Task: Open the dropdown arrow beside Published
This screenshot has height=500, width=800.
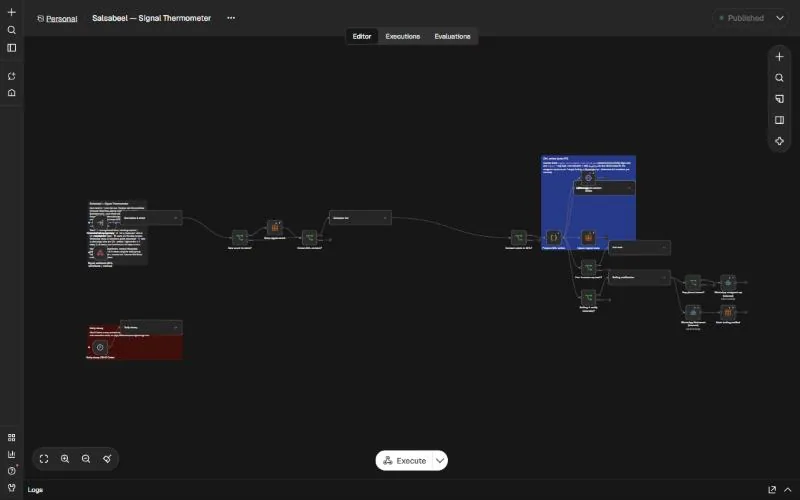Action: [780, 18]
